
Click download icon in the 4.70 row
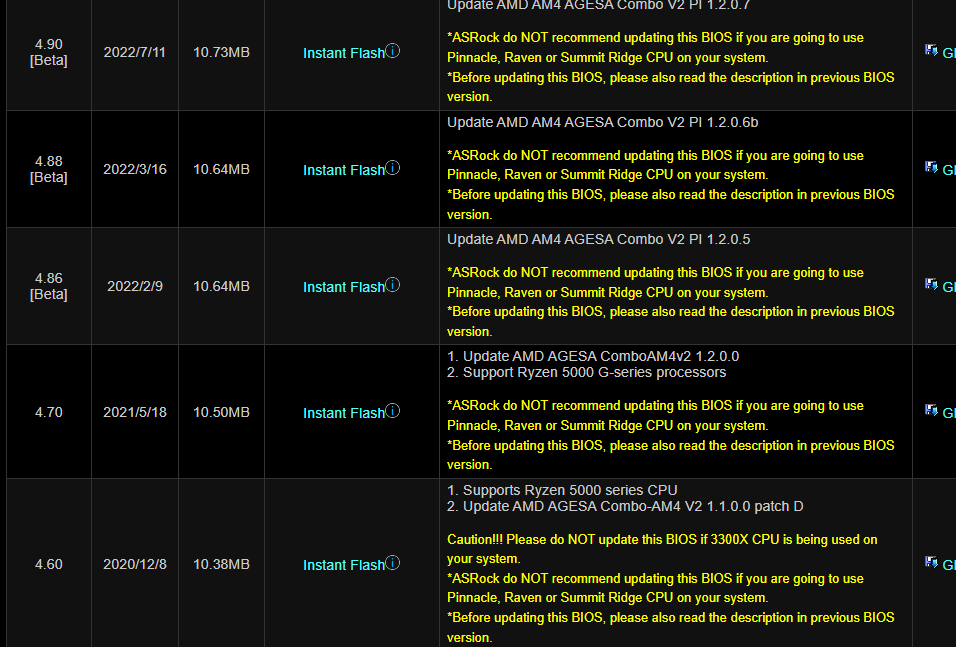click(x=931, y=410)
